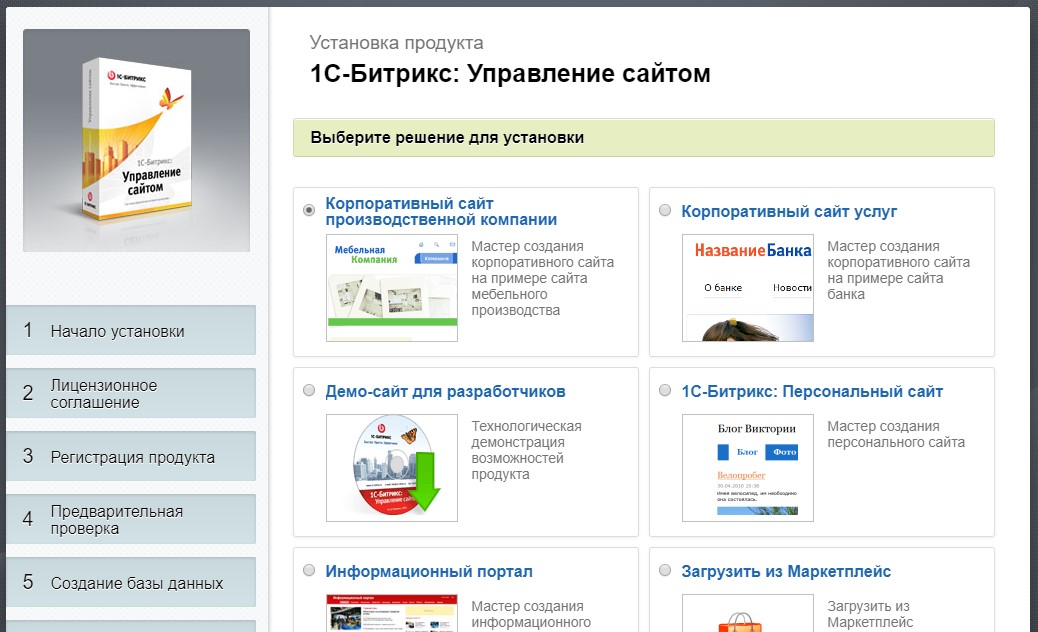Click the information portal preview thumbnail
This screenshot has width=1038, height=632.
[x=392, y=613]
